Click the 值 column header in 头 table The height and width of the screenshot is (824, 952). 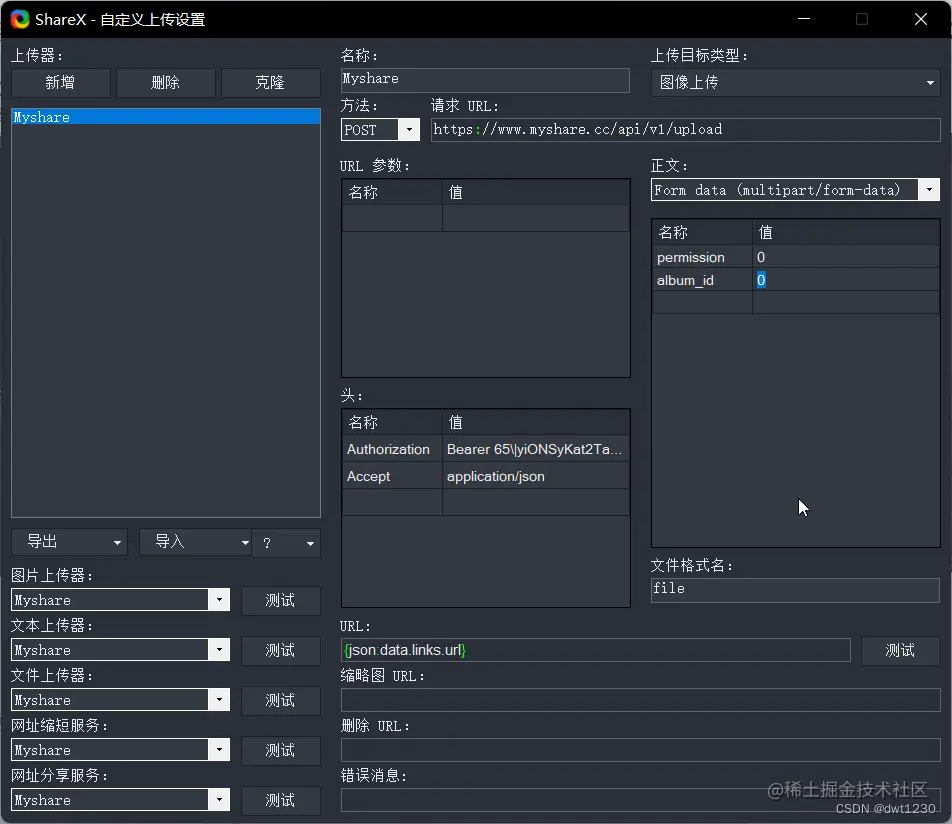(x=536, y=422)
